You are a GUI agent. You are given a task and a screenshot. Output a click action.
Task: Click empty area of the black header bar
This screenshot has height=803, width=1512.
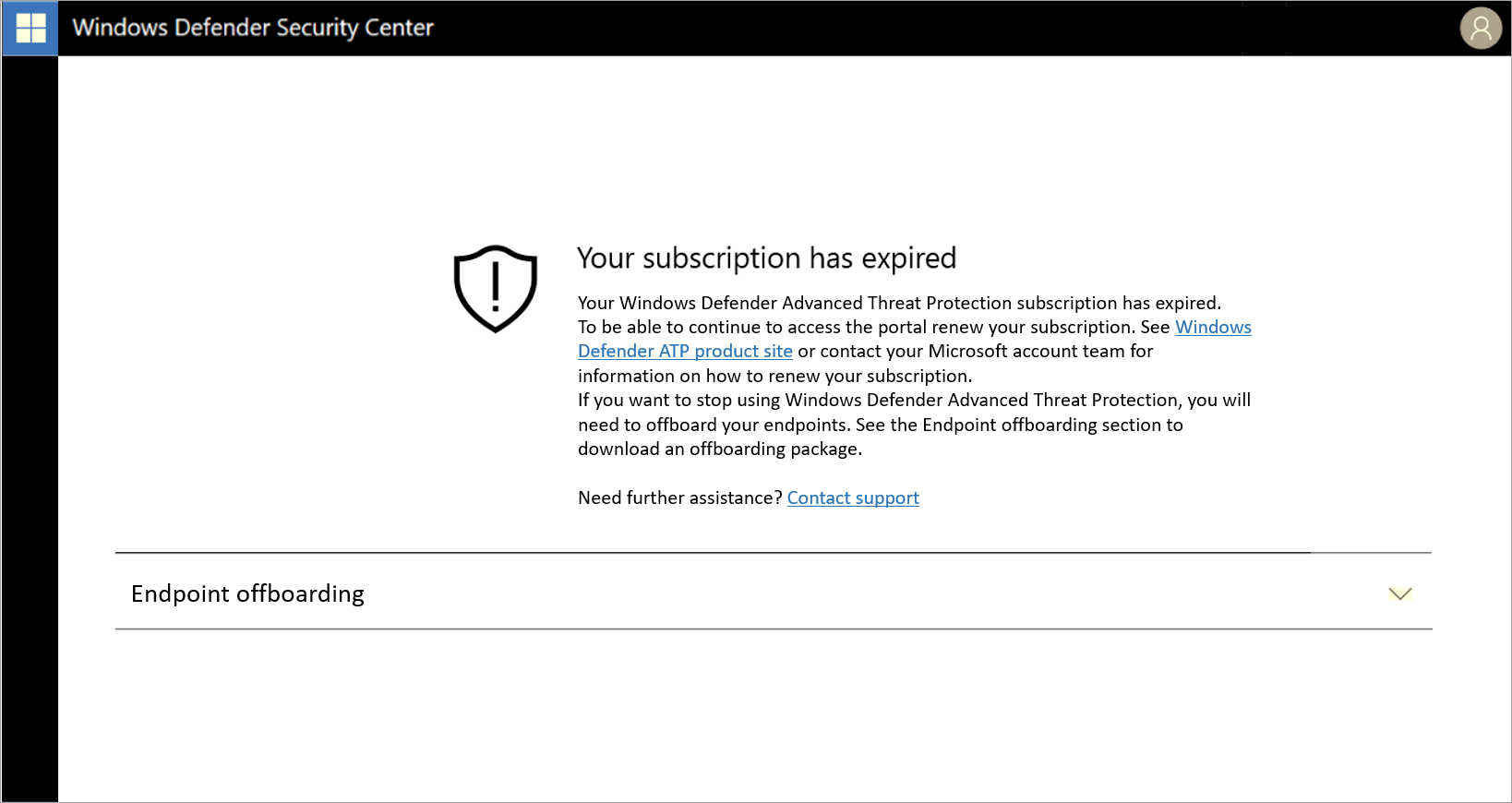tap(923, 28)
